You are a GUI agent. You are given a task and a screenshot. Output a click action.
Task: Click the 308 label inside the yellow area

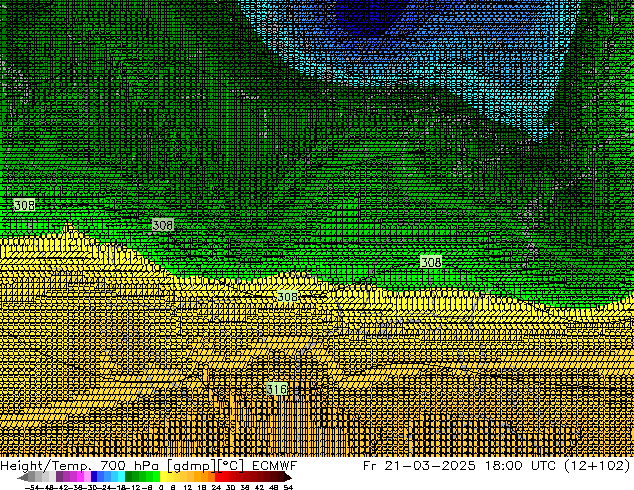pyautogui.click(x=287, y=297)
